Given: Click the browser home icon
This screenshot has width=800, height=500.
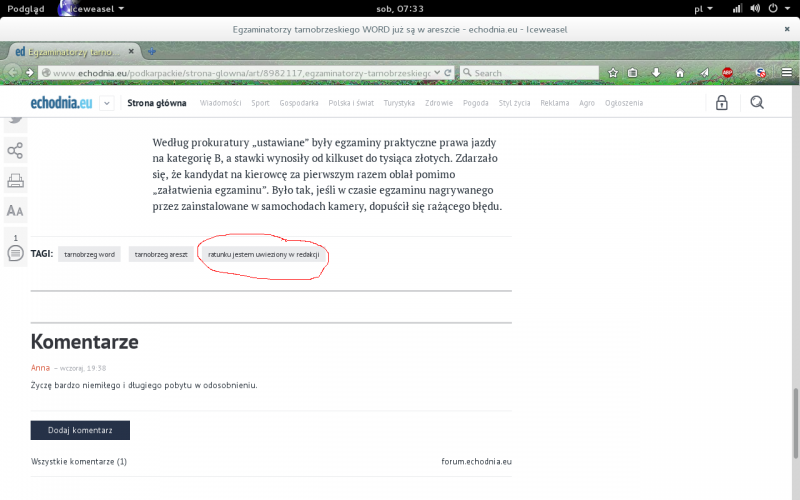Looking at the screenshot, I should click(680, 73).
